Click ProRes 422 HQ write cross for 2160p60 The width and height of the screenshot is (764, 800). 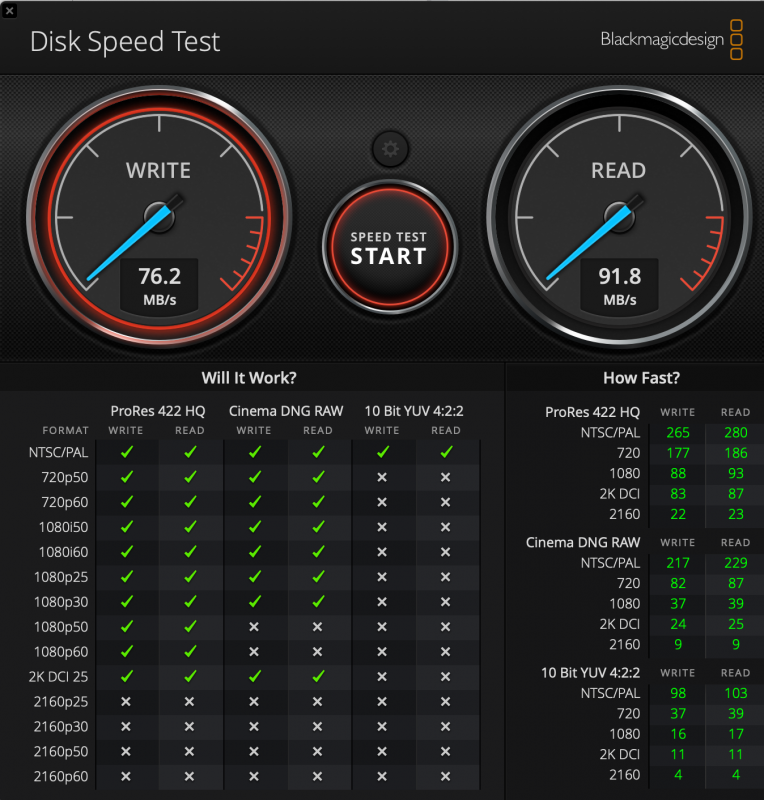tap(126, 776)
